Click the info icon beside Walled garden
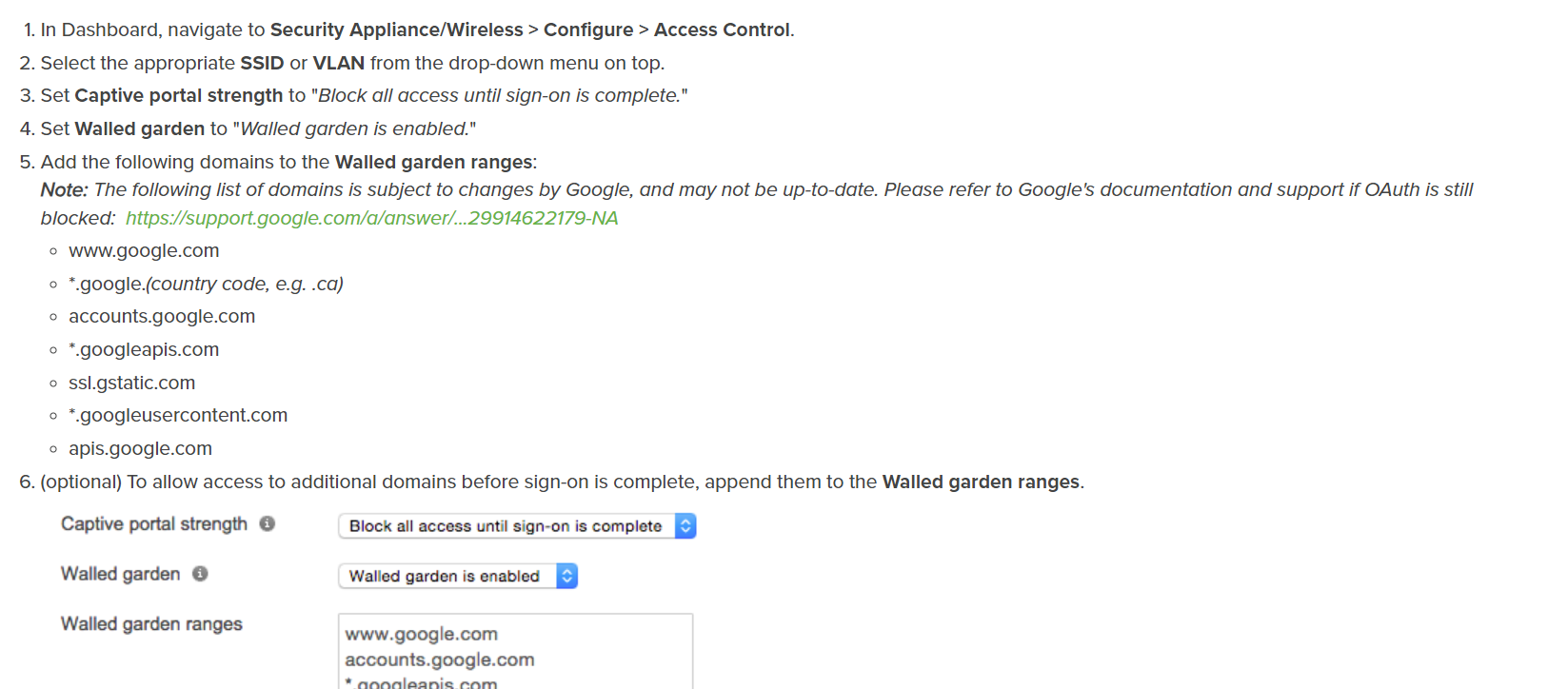 tap(199, 574)
